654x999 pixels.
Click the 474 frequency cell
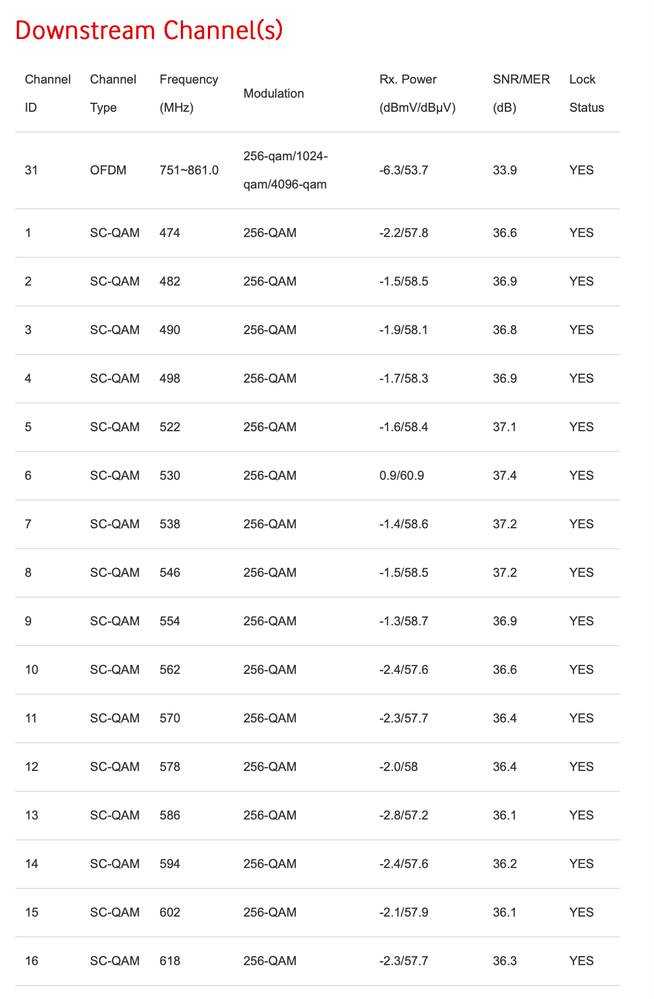(170, 233)
